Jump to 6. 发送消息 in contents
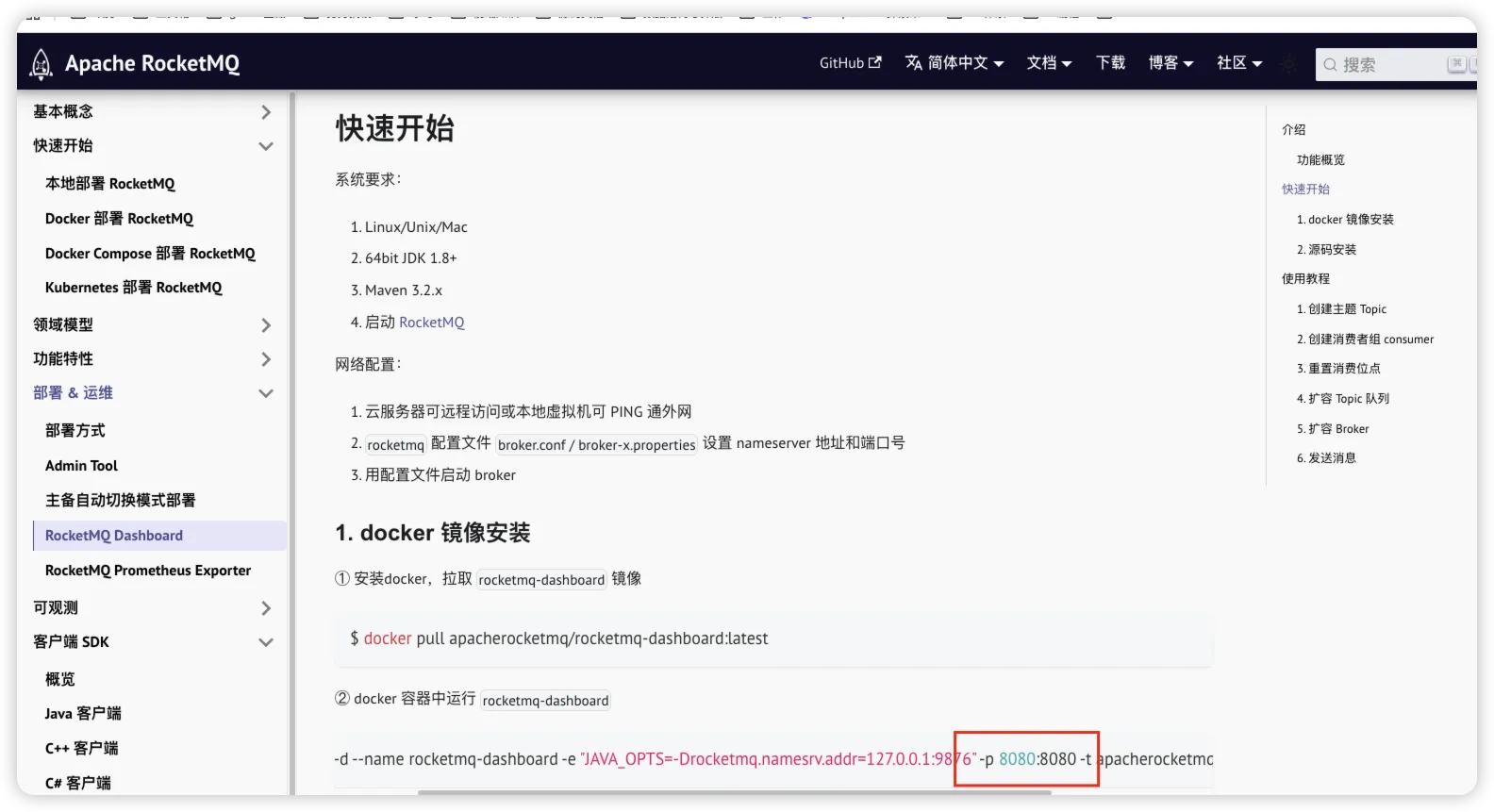Viewport: 1494px width, 812px height. [x=1326, y=458]
